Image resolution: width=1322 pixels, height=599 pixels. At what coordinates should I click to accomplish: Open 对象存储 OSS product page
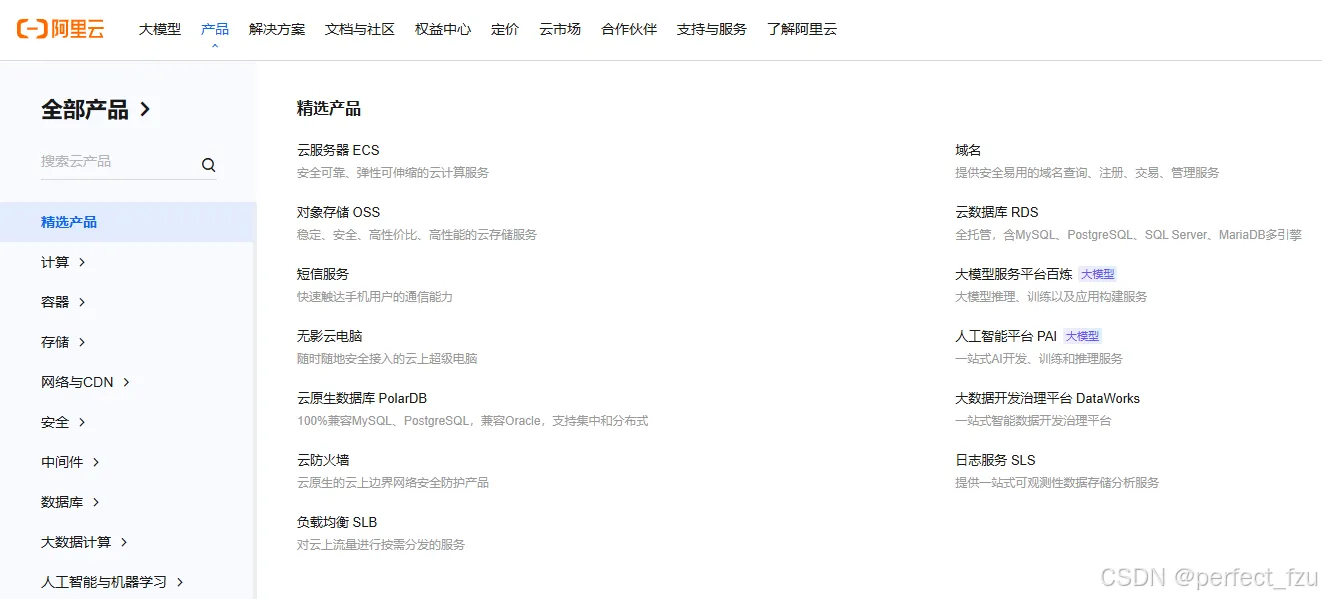337,211
